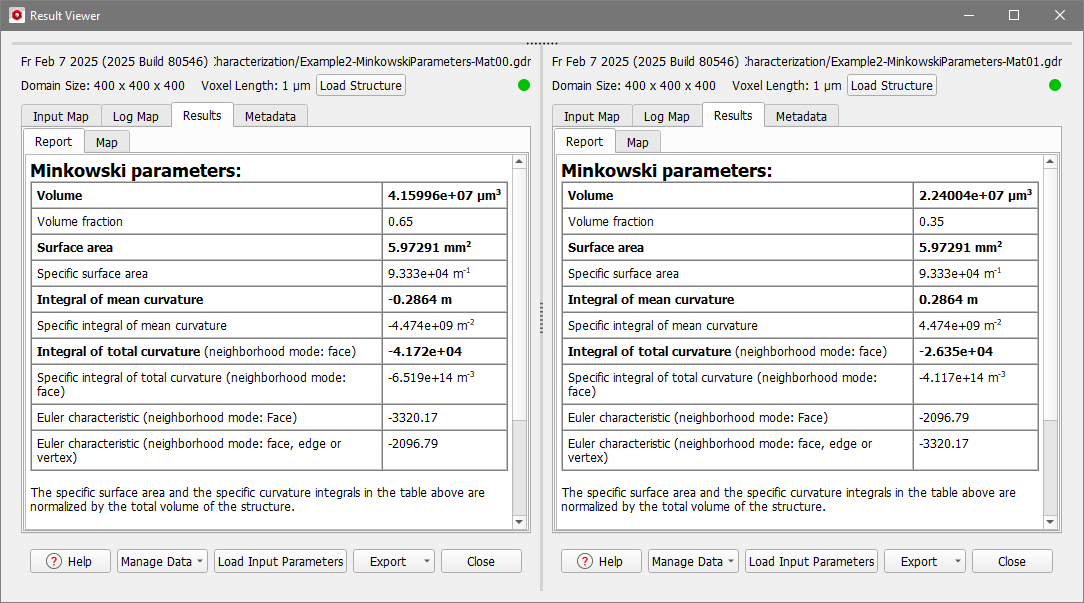Click left Minkowski parameters heading
This screenshot has height=603, width=1084.
point(136,170)
